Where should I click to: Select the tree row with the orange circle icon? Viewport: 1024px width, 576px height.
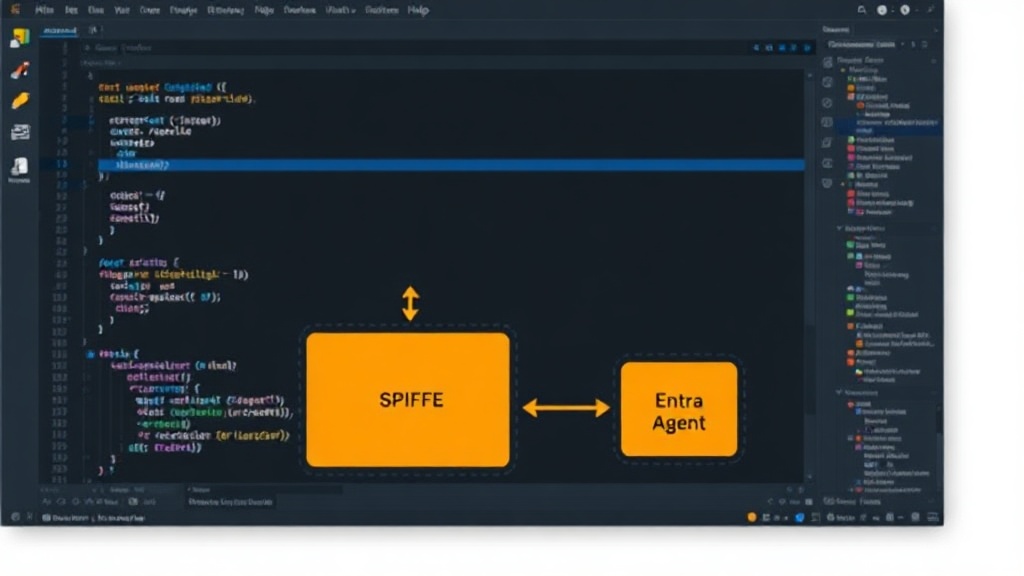pyautogui.click(x=883, y=105)
